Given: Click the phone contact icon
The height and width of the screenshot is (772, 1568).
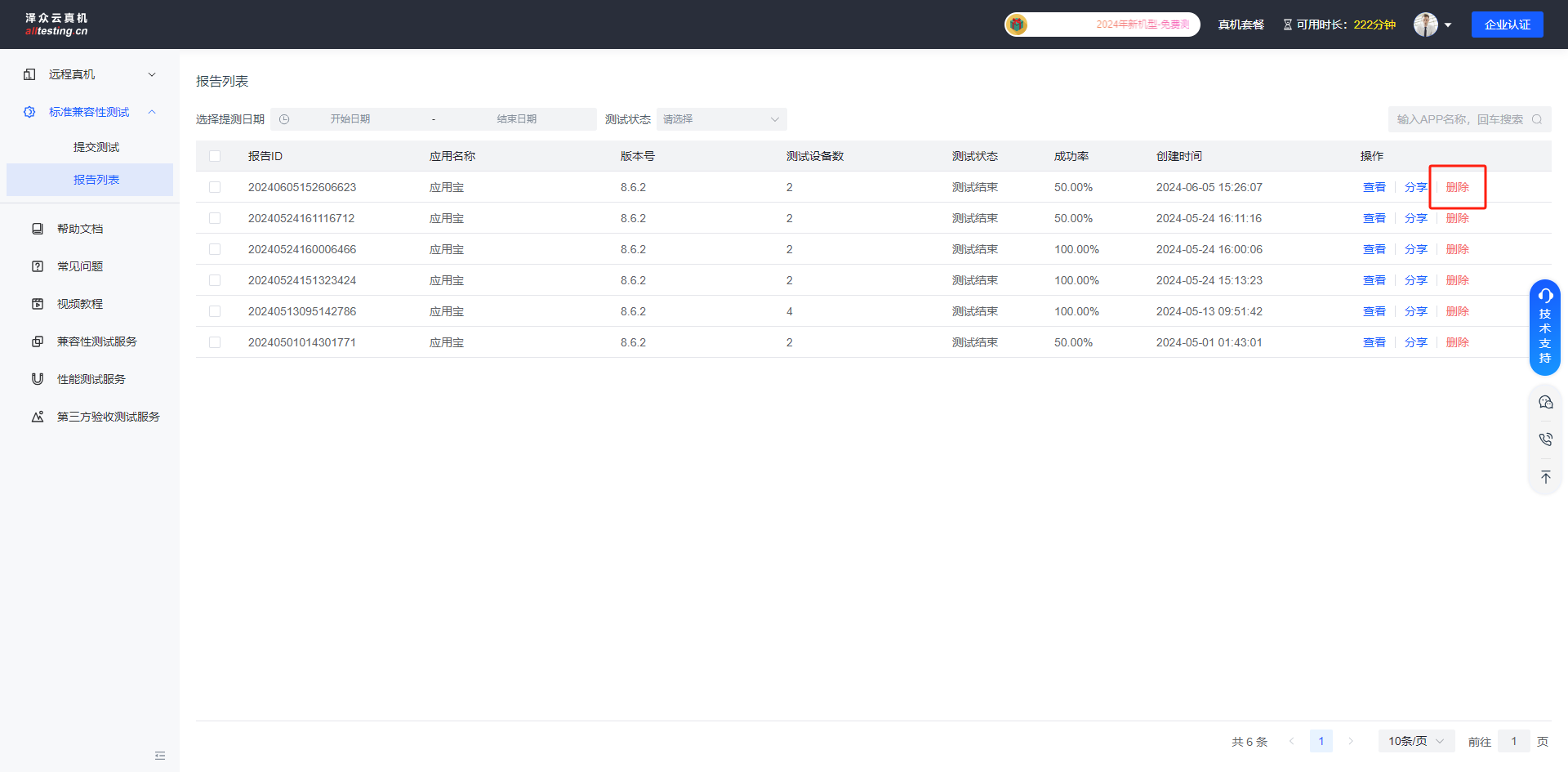Looking at the screenshot, I should click(1545, 440).
